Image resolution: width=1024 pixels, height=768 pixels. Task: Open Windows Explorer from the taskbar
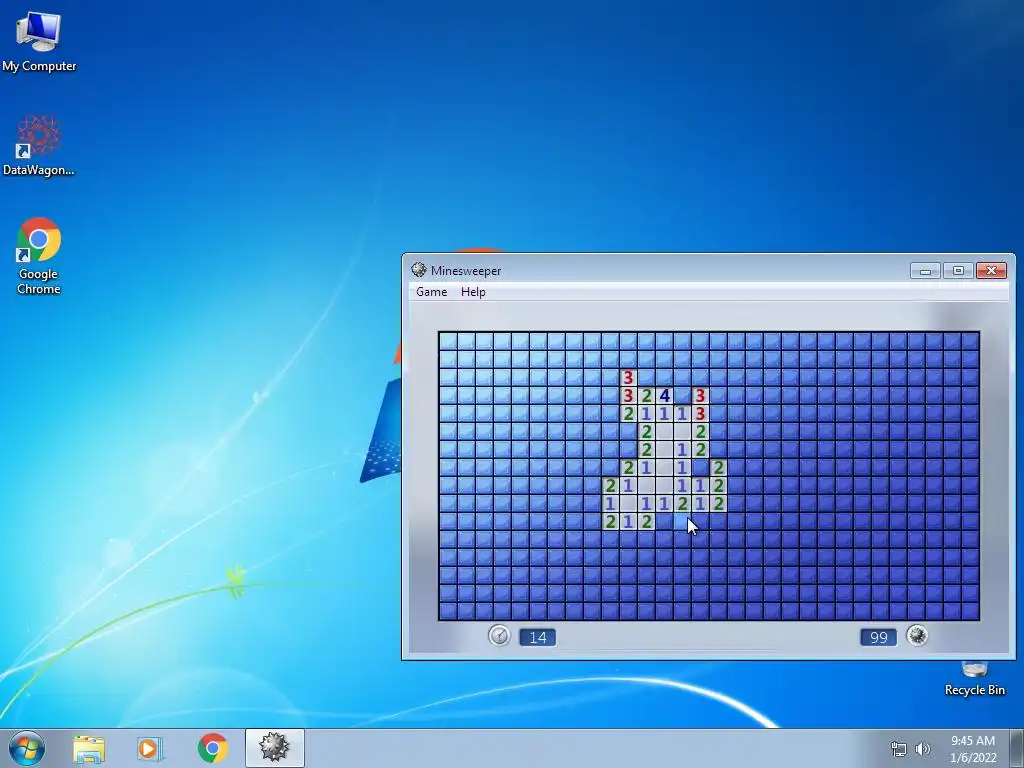coord(89,749)
